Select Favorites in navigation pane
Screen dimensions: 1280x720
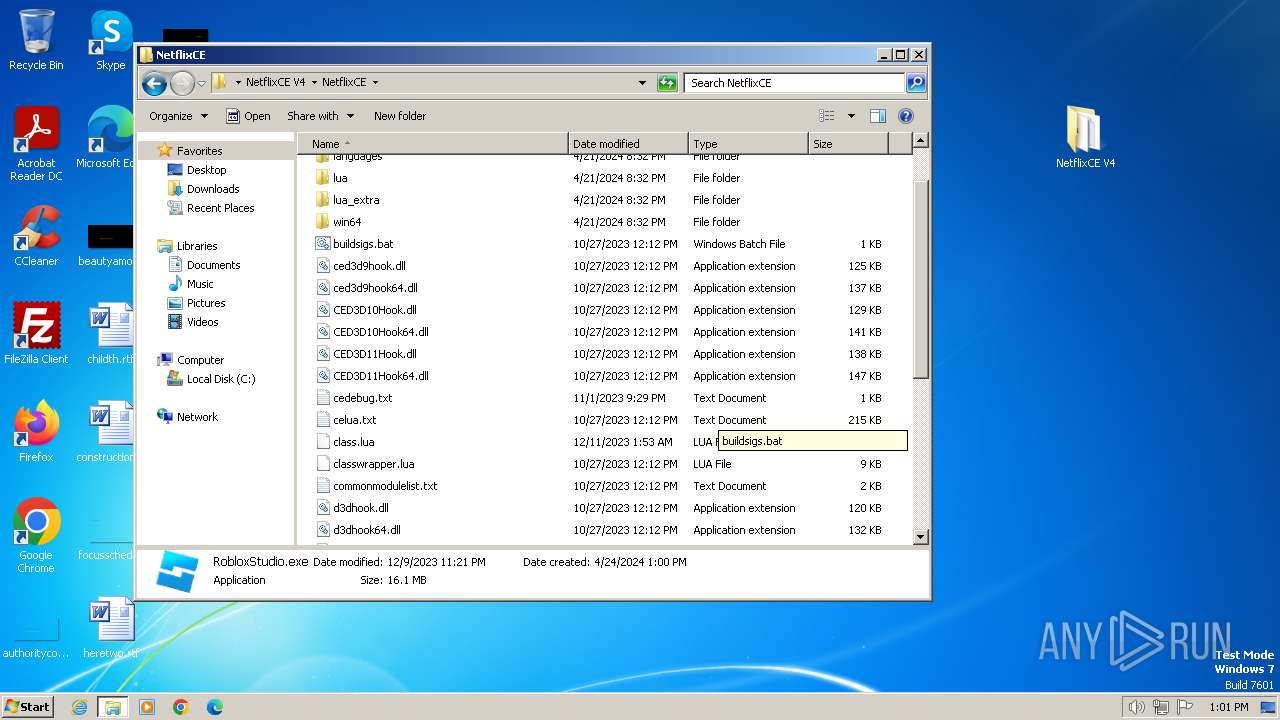(x=199, y=151)
